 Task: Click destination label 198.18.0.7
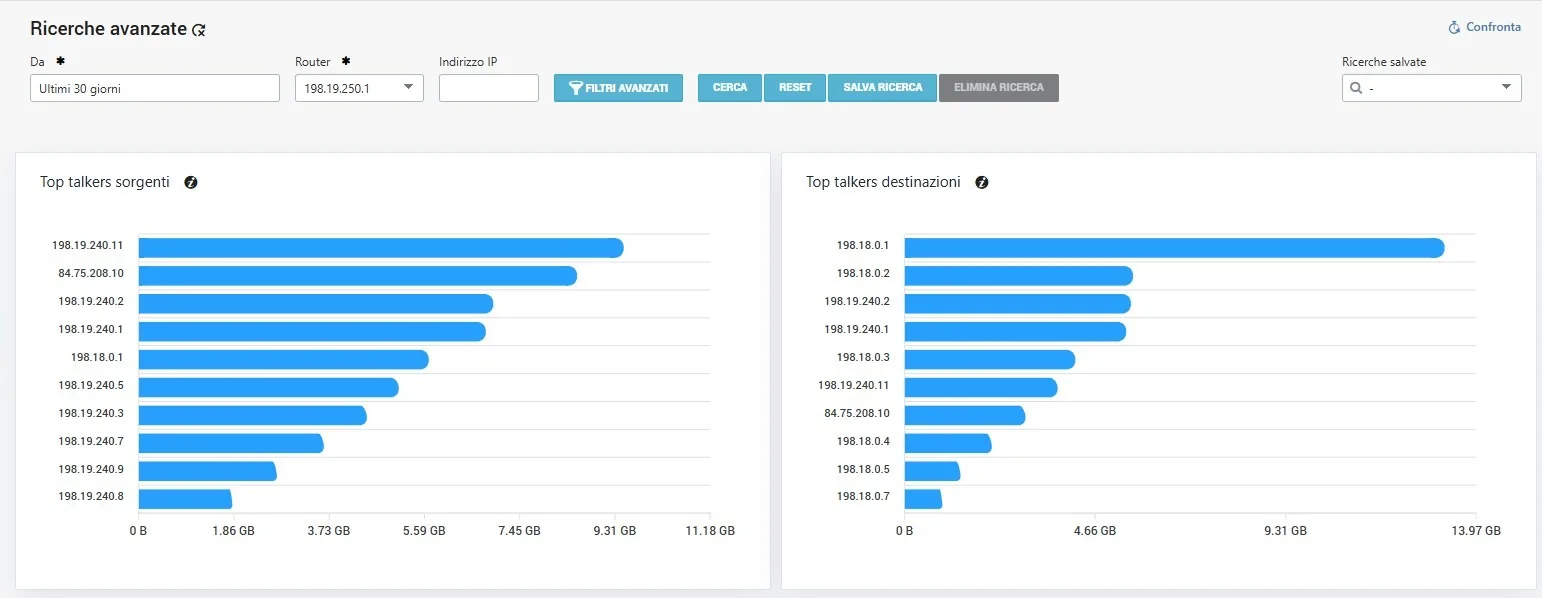click(863, 496)
